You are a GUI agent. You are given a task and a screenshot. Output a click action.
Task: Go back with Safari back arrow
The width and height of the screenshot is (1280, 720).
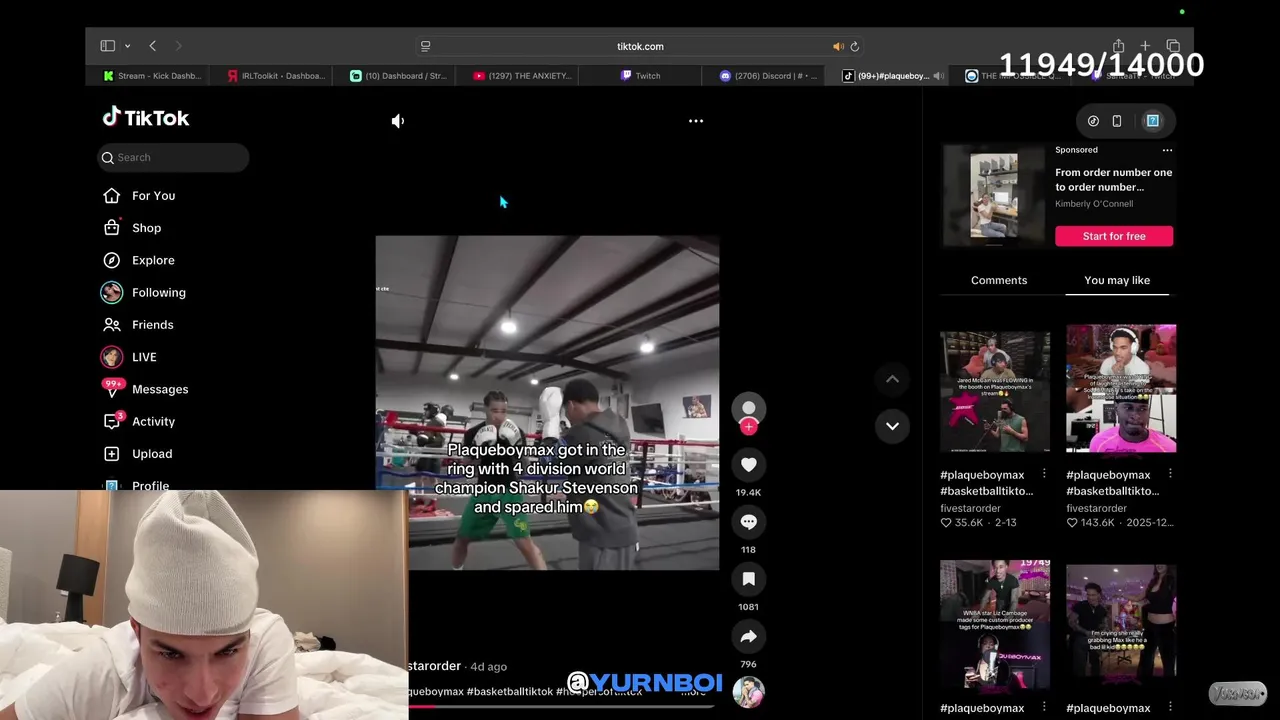(152, 46)
